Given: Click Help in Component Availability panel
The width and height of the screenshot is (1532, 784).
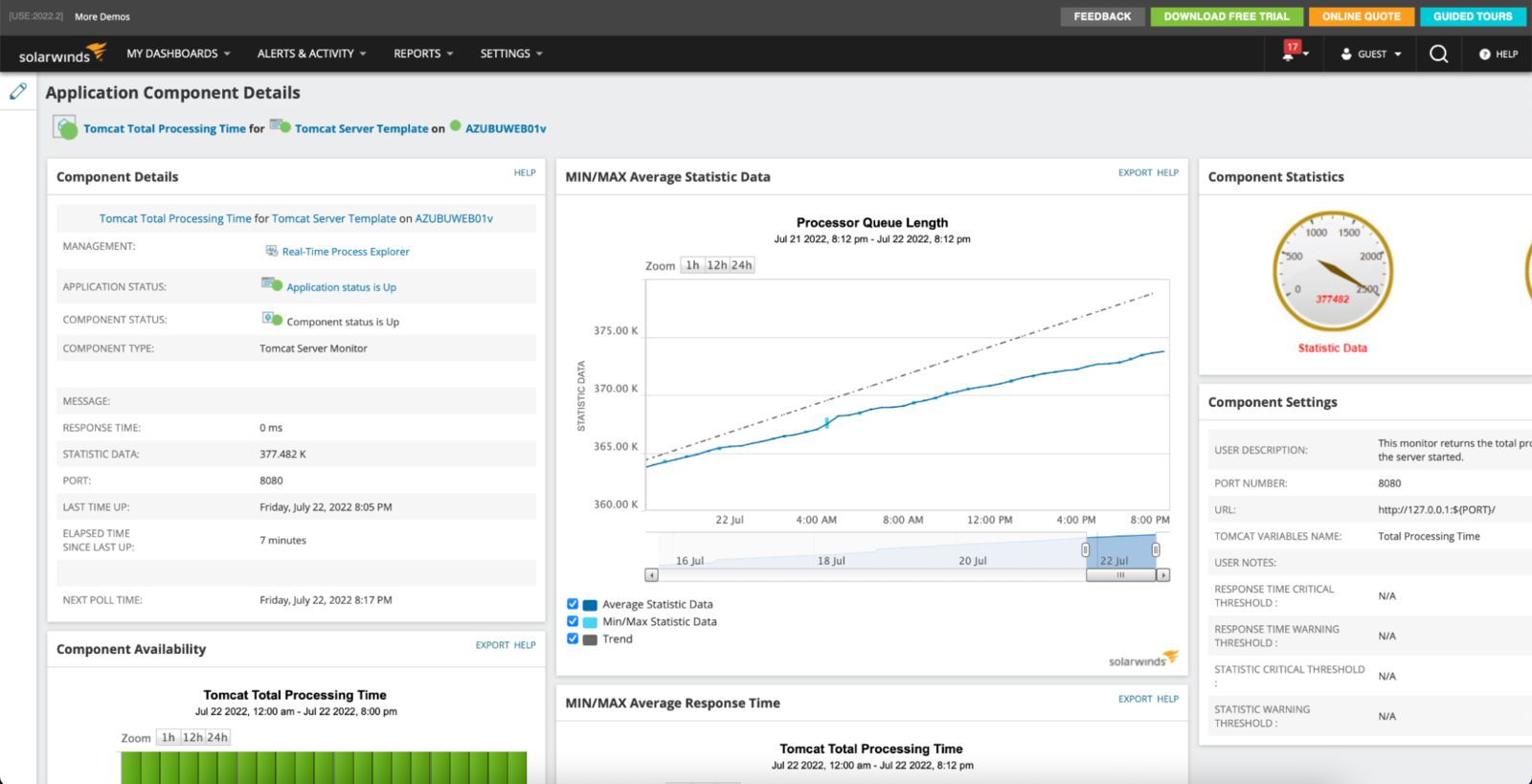Looking at the screenshot, I should point(525,645).
